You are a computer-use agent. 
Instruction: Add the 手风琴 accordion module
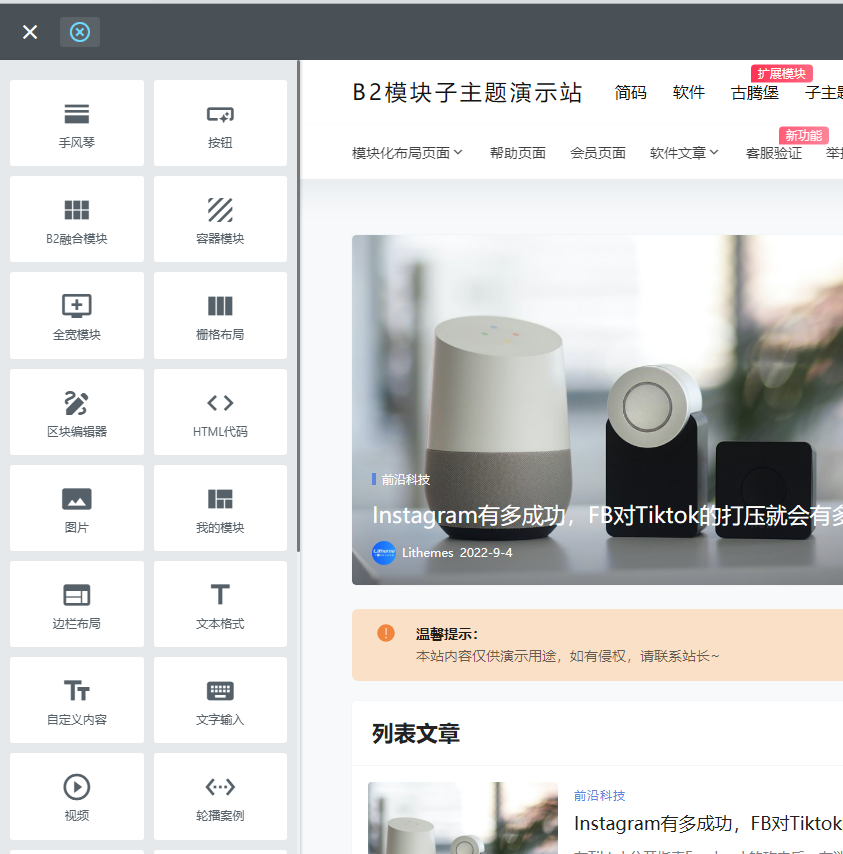click(77, 123)
